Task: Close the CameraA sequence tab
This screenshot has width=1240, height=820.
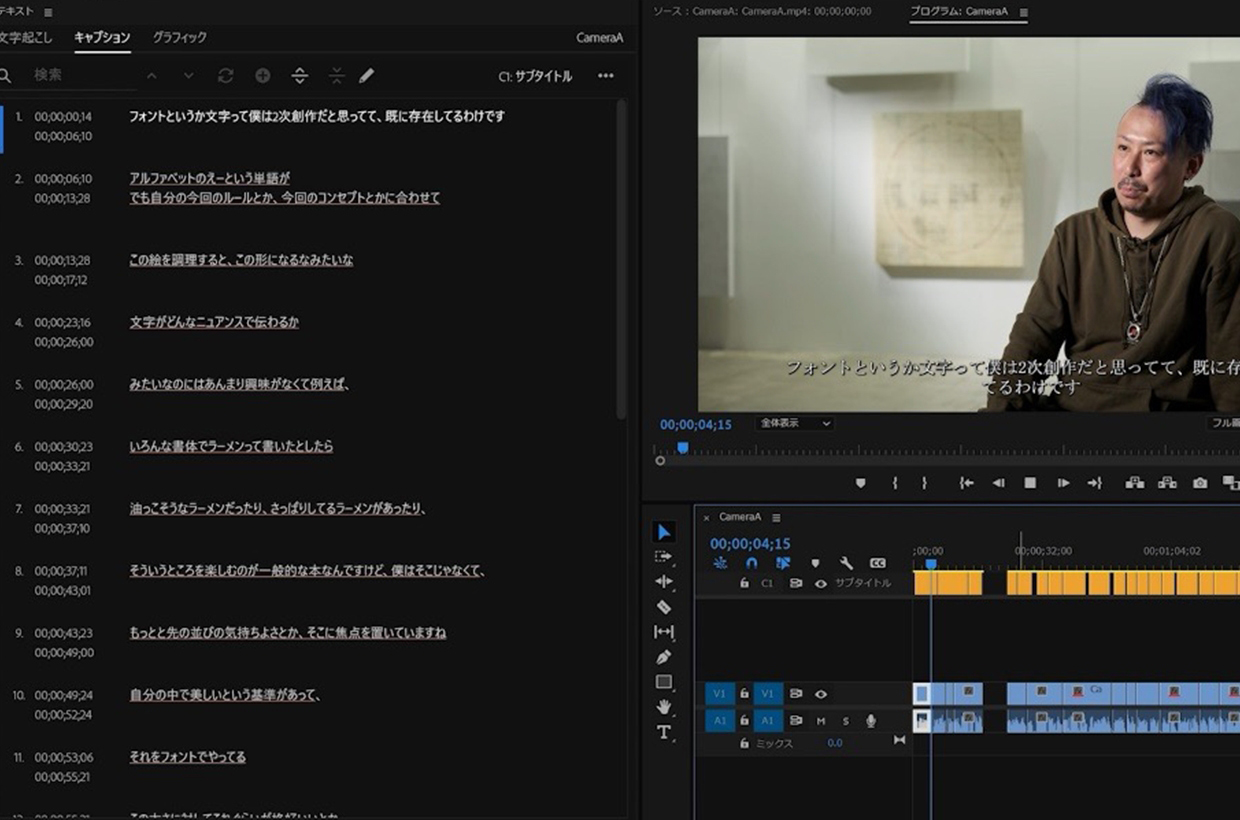Action: pyautogui.click(x=706, y=517)
